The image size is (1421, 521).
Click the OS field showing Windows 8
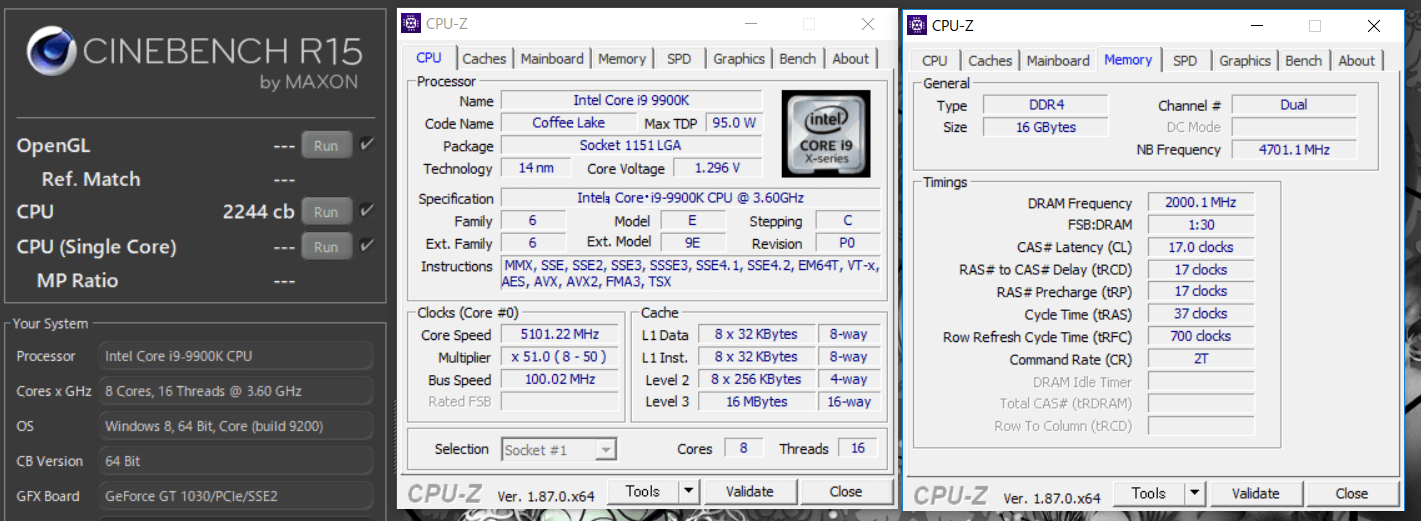pos(235,426)
